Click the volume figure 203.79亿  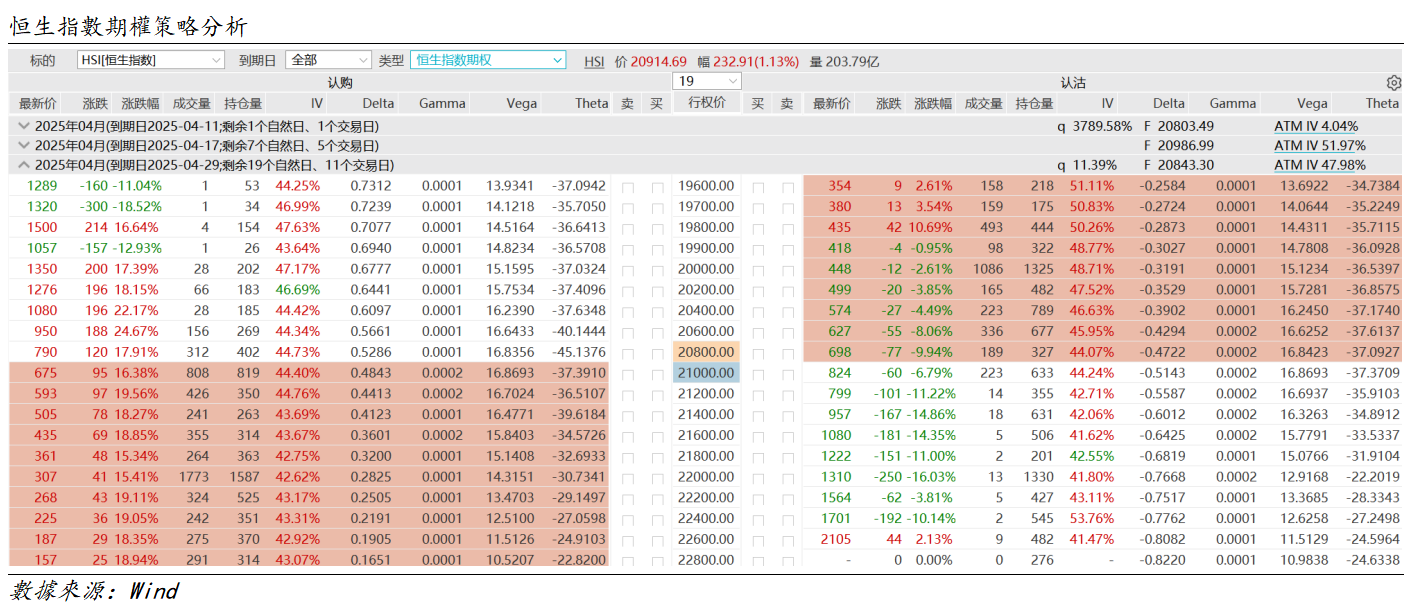click(x=852, y=61)
